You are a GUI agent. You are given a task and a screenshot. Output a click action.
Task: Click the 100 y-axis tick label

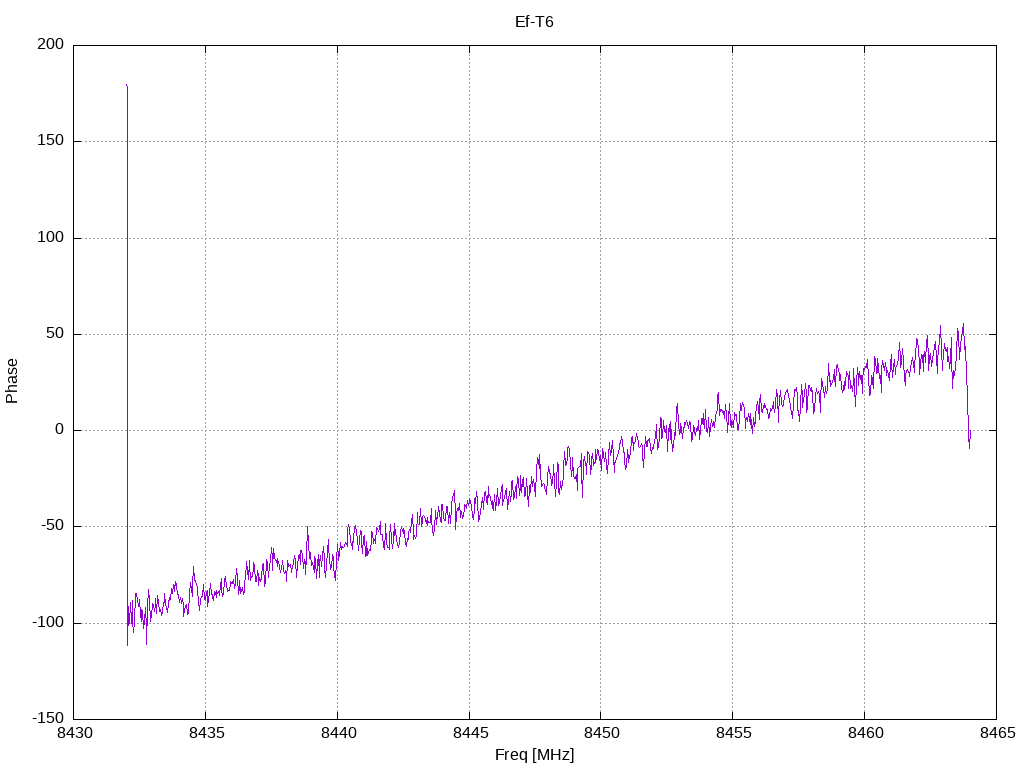click(x=50, y=238)
